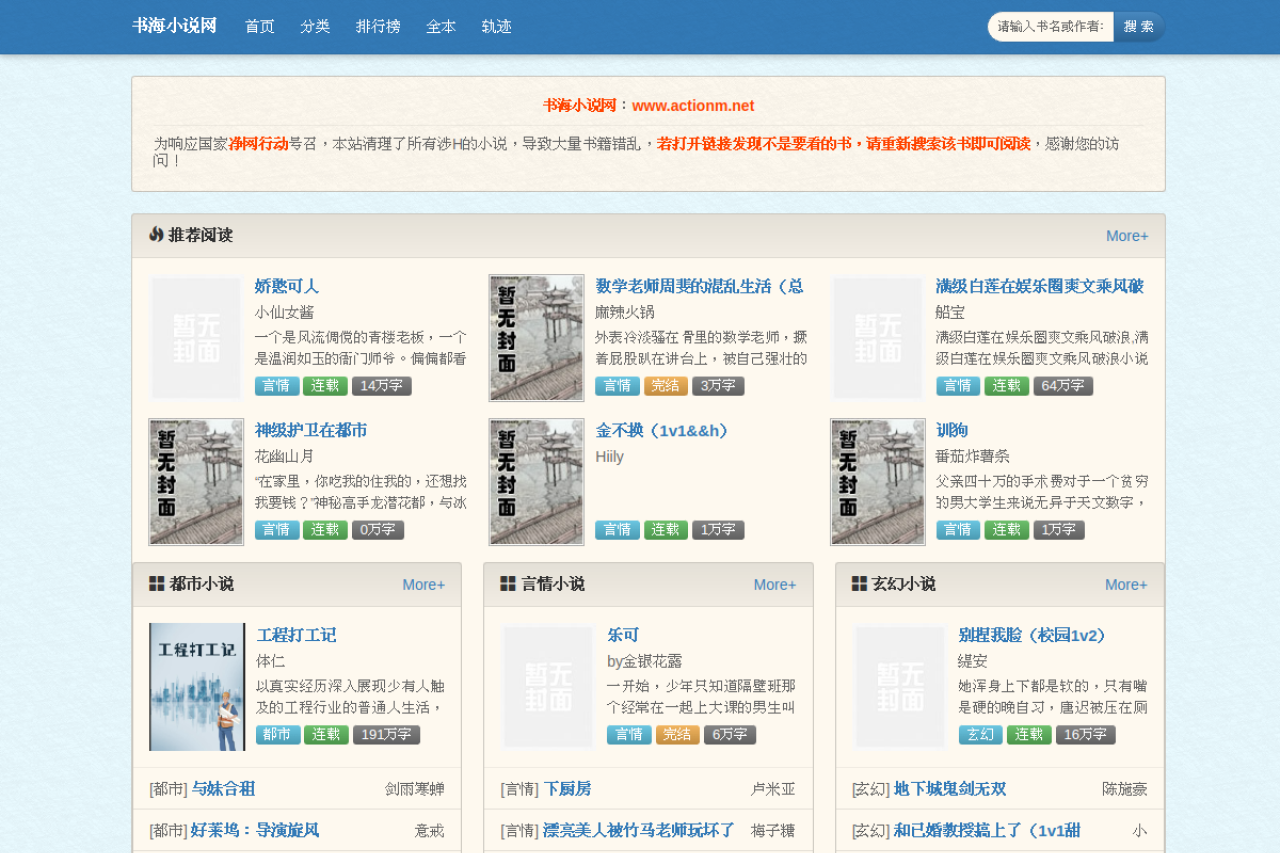
Task: Click the grid icon beside 言情小说
Action: tap(508, 584)
